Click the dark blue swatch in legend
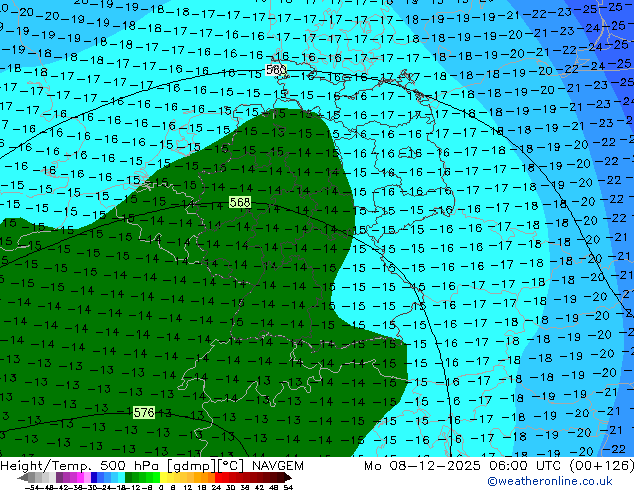The width and height of the screenshot is (634, 490). [94, 477]
